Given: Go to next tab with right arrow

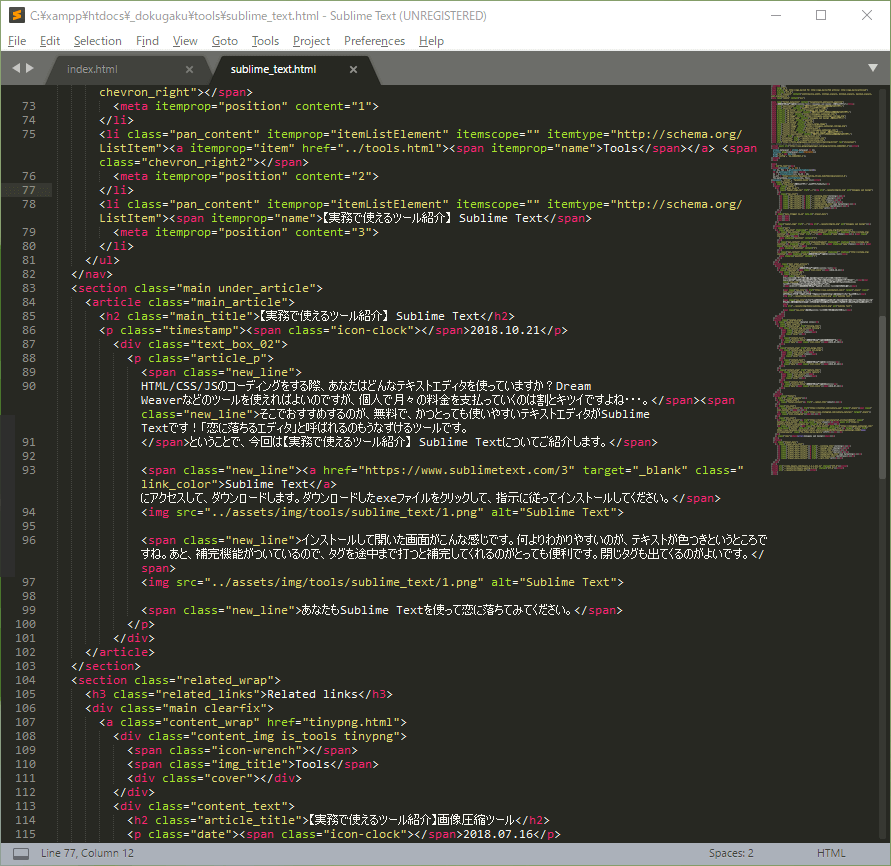Looking at the screenshot, I should [x=30, y=68].
